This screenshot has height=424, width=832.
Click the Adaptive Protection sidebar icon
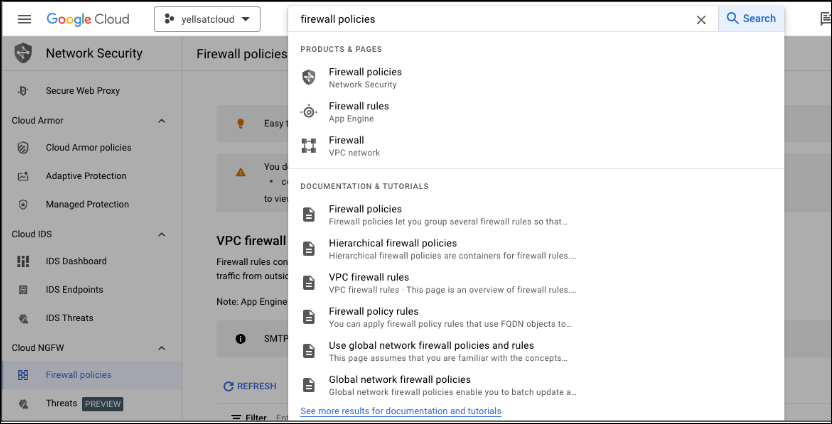(x=23, y=176)
